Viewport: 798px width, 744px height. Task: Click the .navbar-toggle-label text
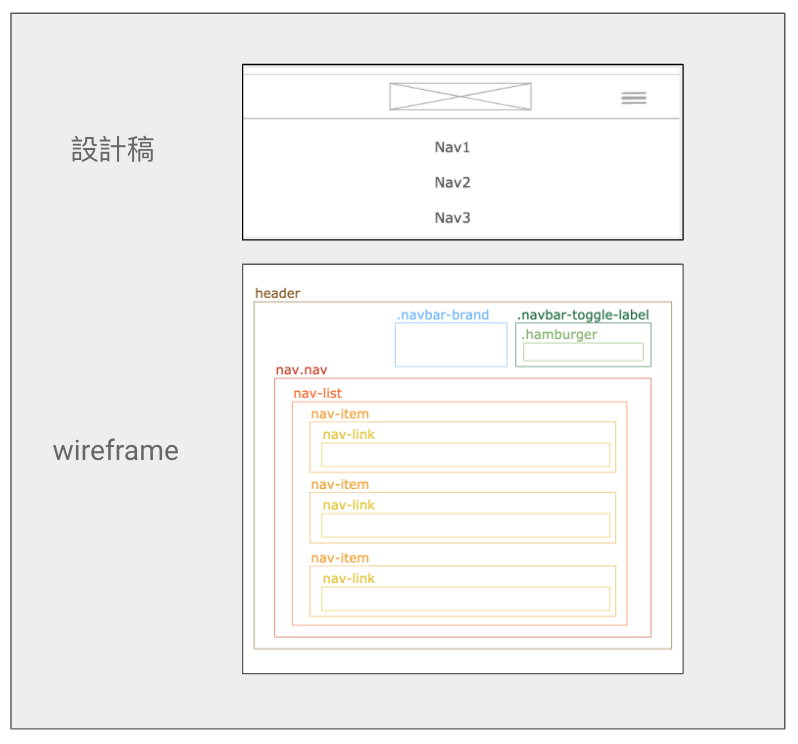coord(583,315)
